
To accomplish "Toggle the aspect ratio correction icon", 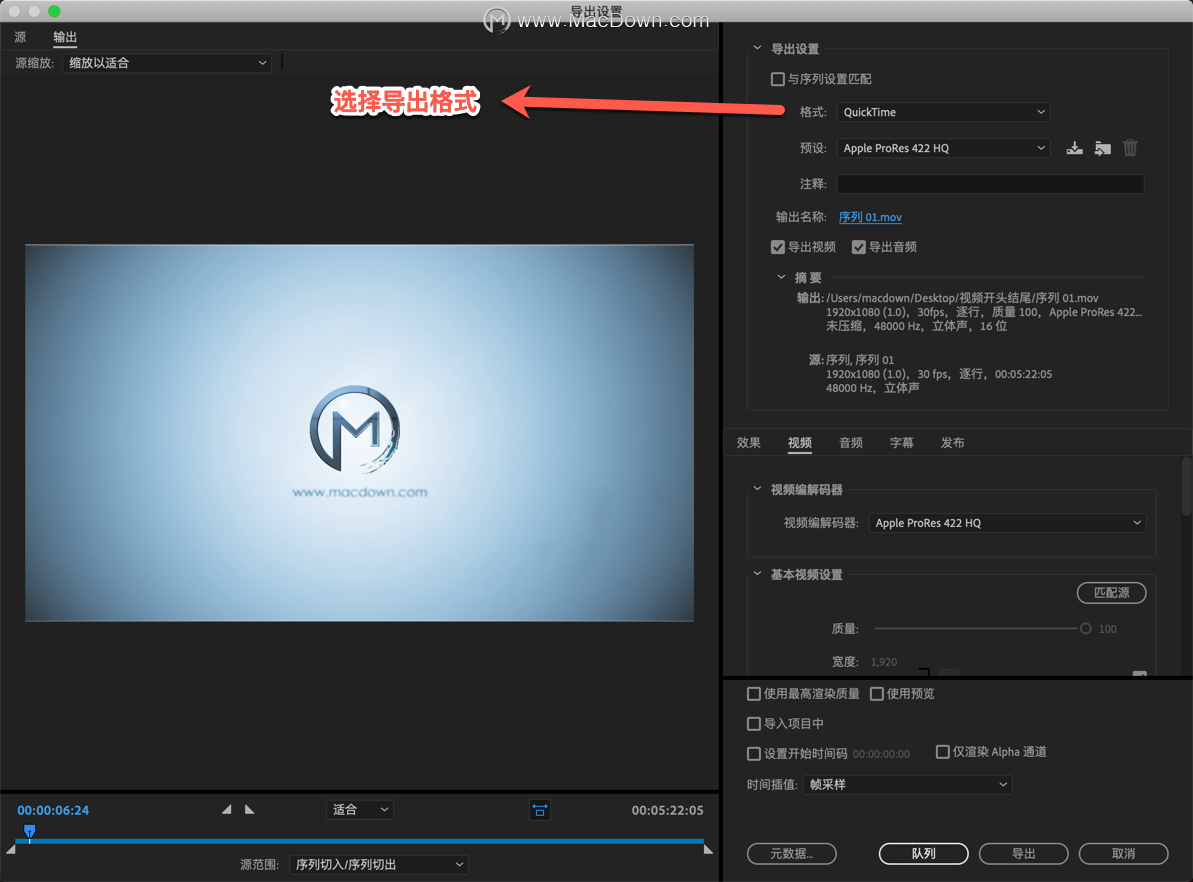I will pos(539,810).
